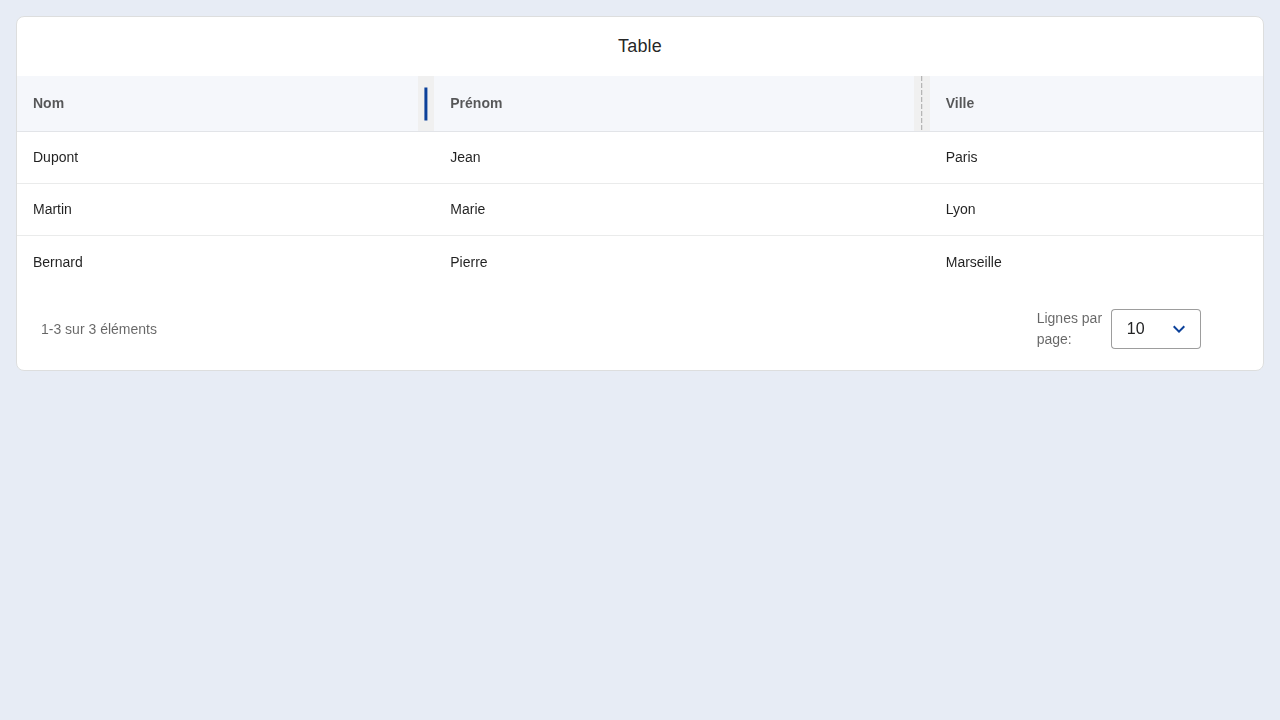Click the Pierre cell in Prénom column
The height and width of the screenshot is (720, 1280).
(469, 262)
